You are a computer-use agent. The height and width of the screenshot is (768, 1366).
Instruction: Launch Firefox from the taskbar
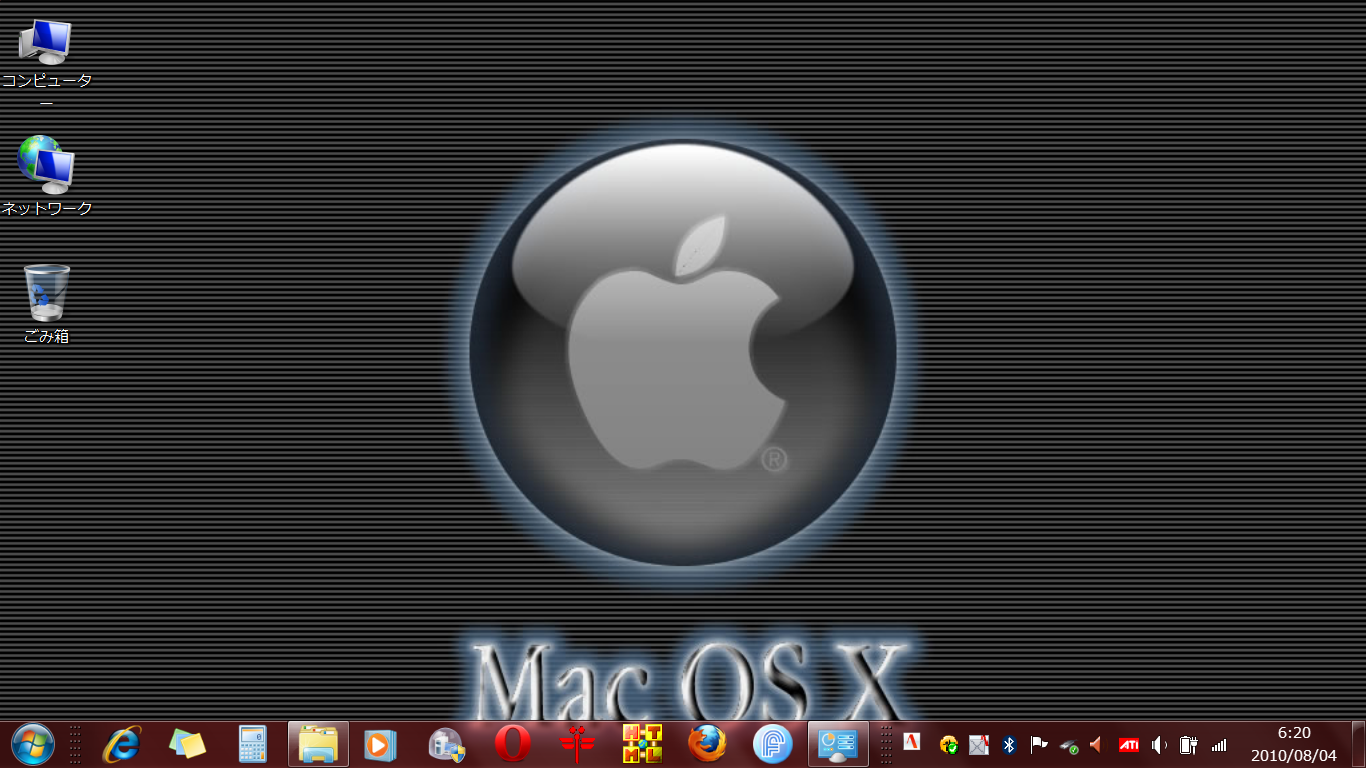pos(707,744)
